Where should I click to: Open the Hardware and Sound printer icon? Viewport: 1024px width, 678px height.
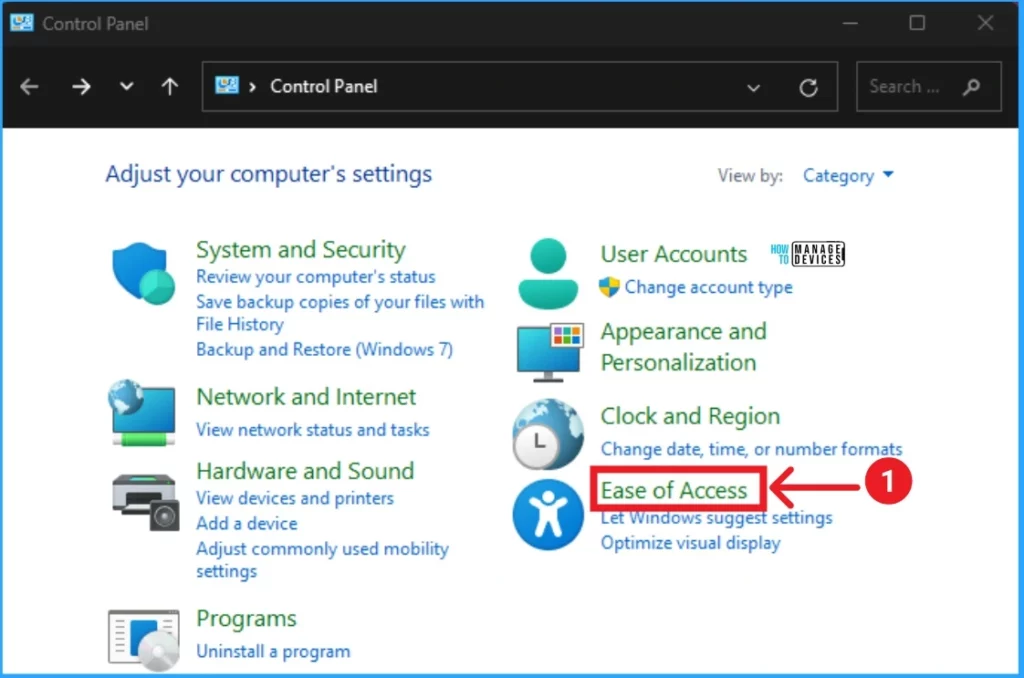pos(145,501)
